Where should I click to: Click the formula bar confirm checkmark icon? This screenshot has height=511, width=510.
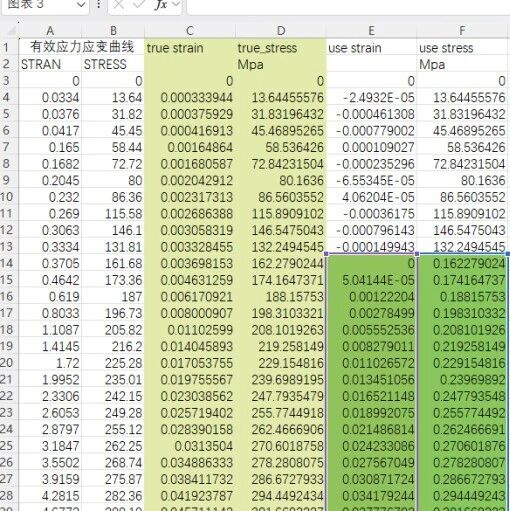pos(139,5)
